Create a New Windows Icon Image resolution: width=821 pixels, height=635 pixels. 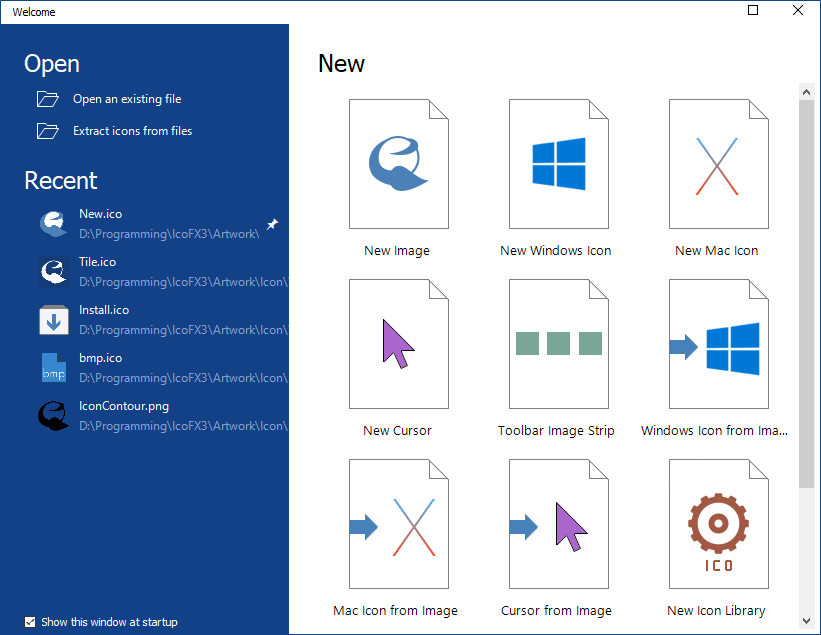tap(558, 165)
